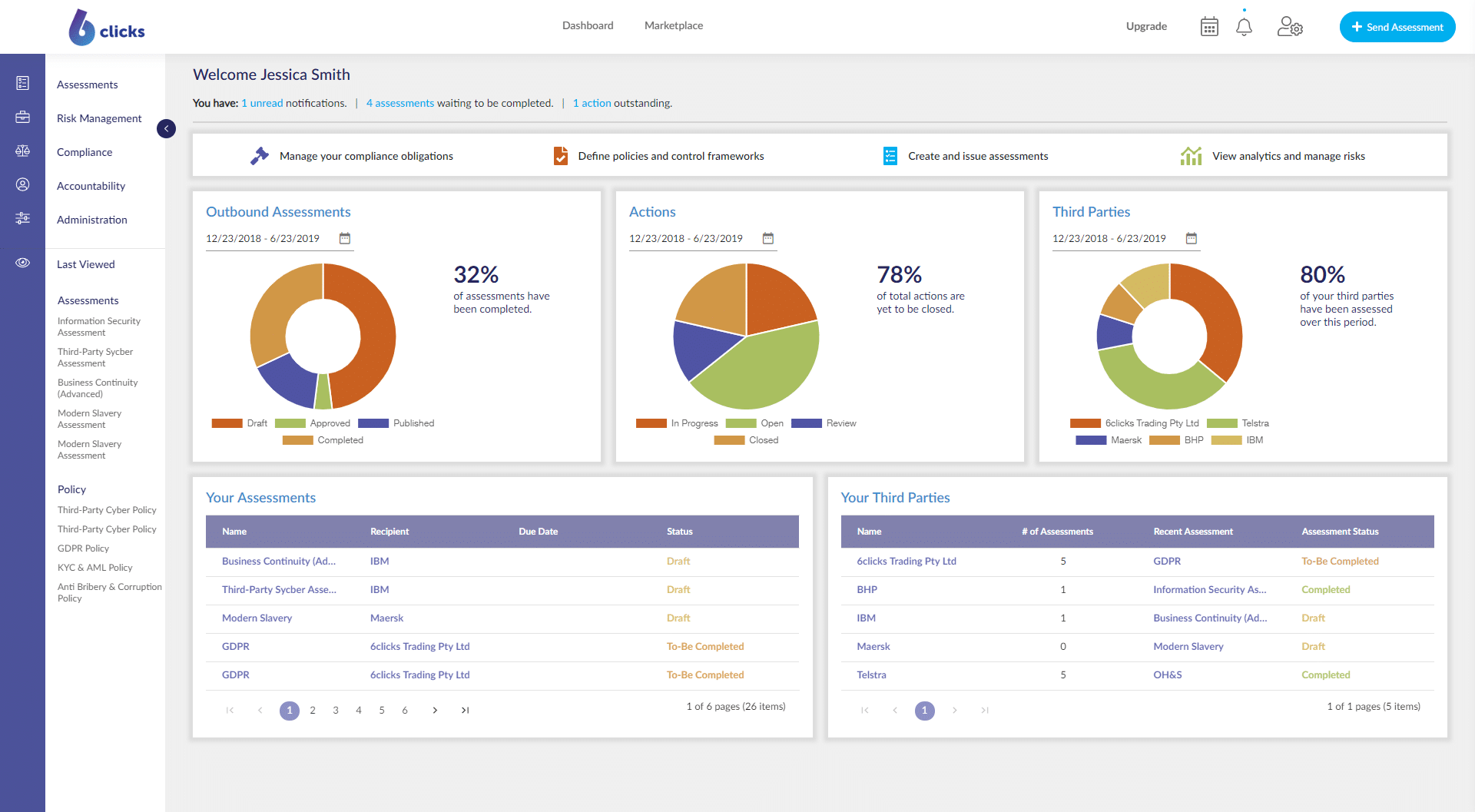The width and height of the screenshot is (1475, 812).
Task: Click the Accountability person sidebar icon
Action: (23, 185)
